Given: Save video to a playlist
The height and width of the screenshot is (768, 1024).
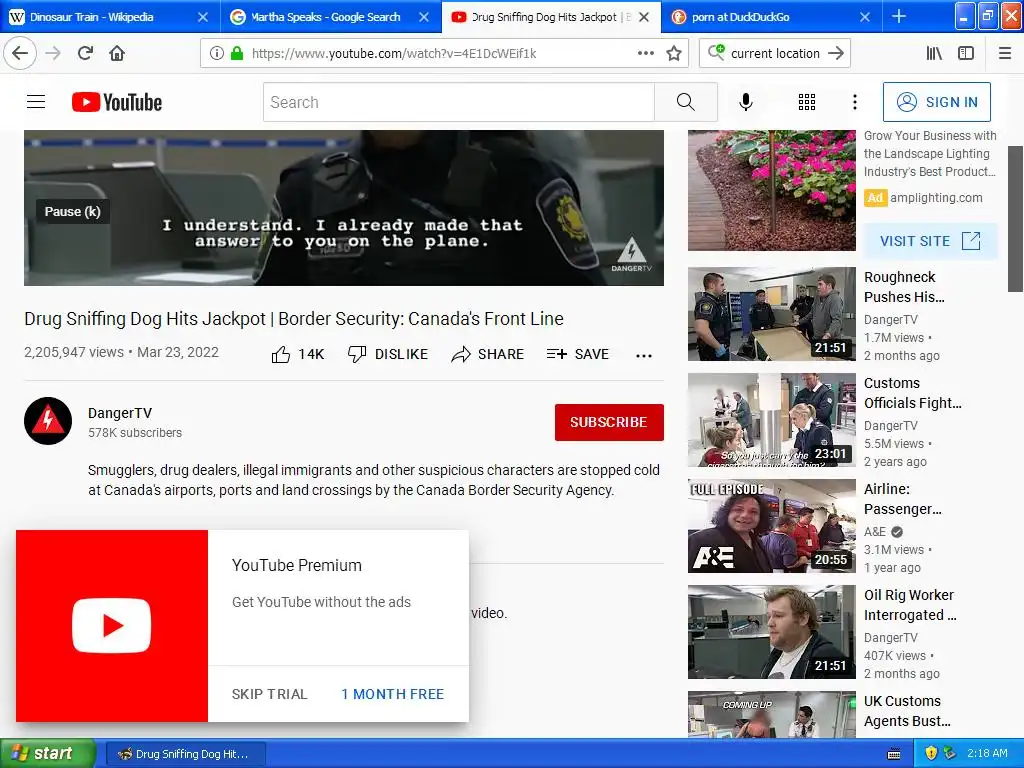Looking at the screenshot, I should 577,354.
